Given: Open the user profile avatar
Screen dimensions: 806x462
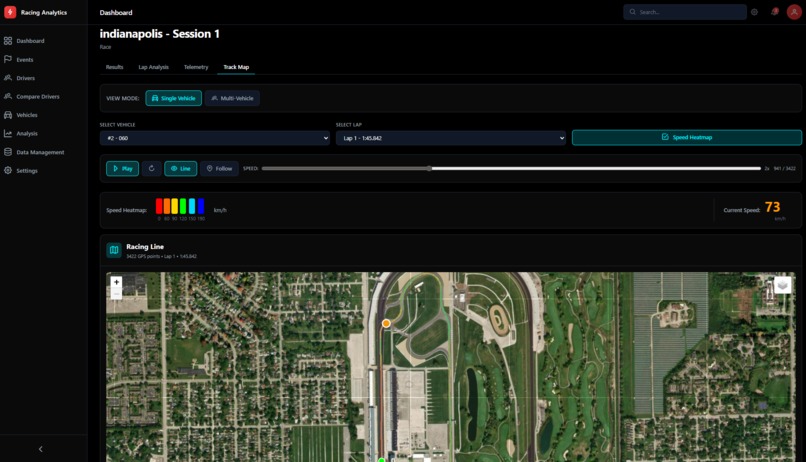Looking at the screenshot, I should 794,12.
